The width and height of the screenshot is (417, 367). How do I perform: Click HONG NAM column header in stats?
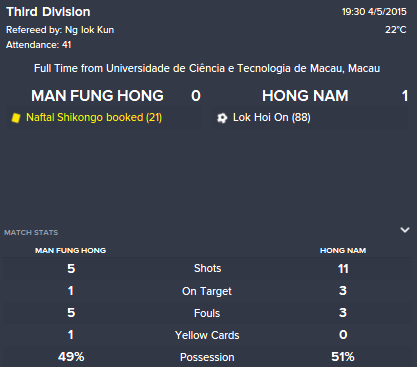(x=343, y=250)
